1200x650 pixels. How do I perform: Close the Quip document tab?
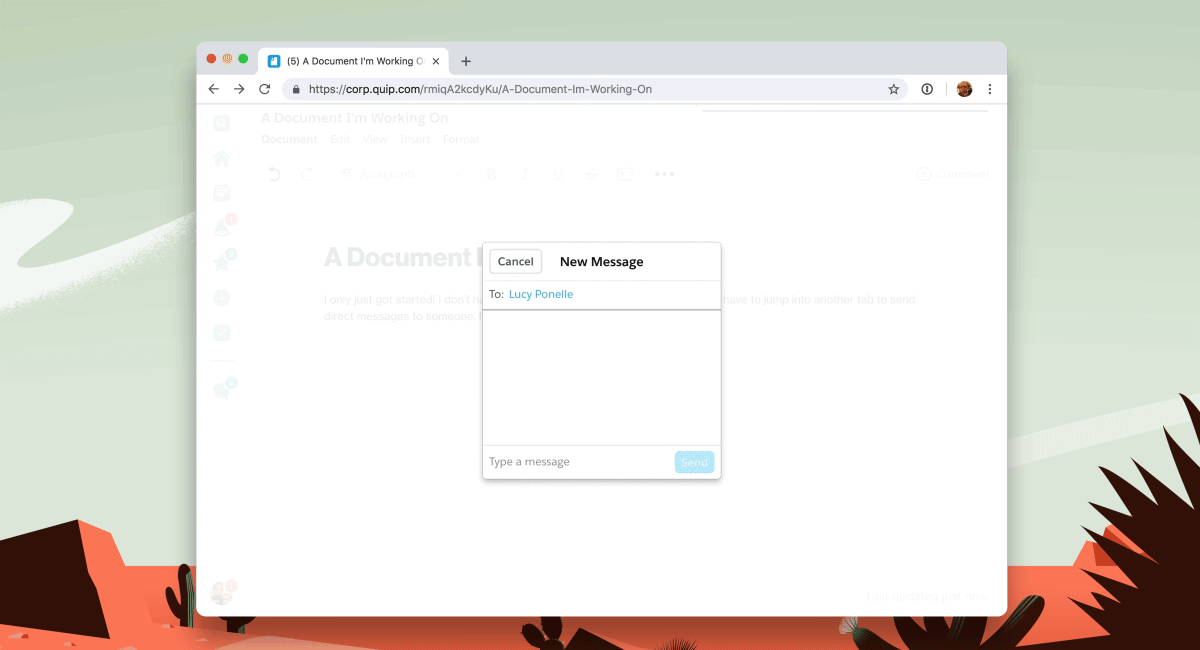click(435, 61)
